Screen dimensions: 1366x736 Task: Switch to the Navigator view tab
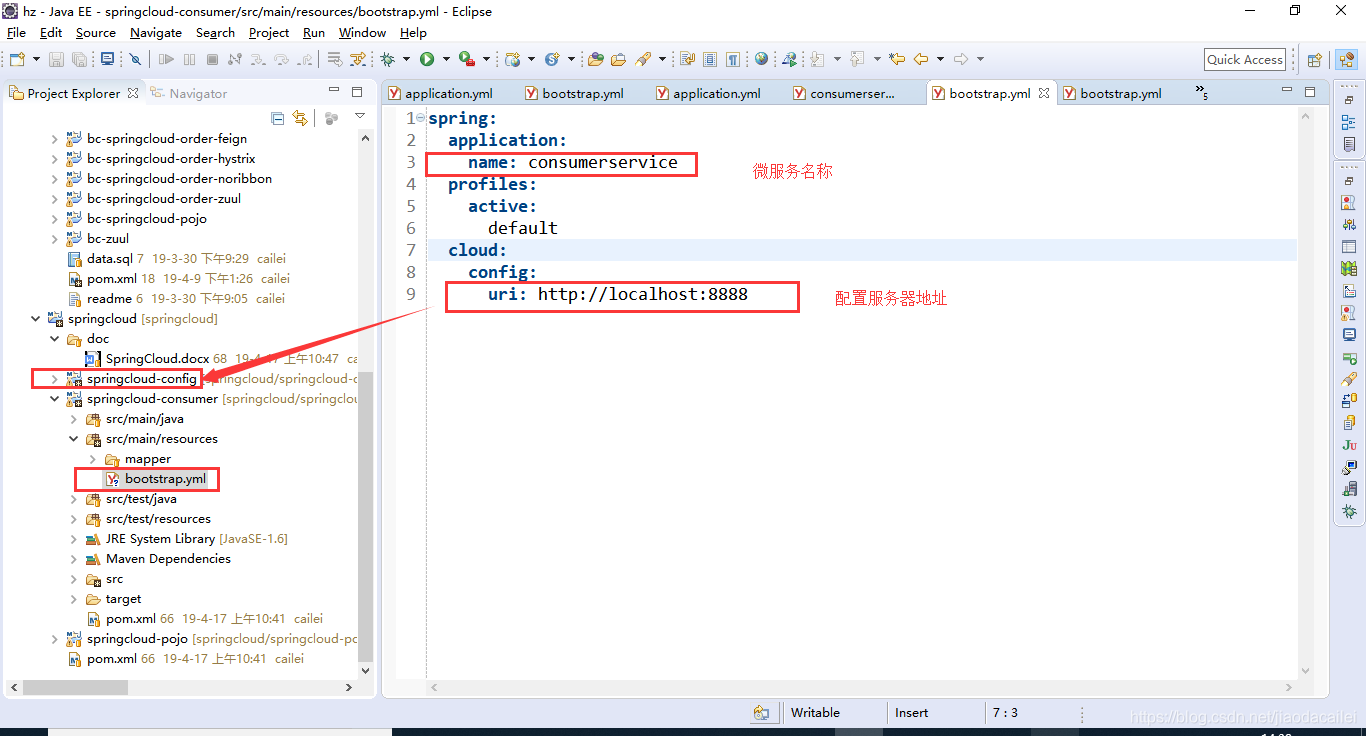tap(189, 93)
